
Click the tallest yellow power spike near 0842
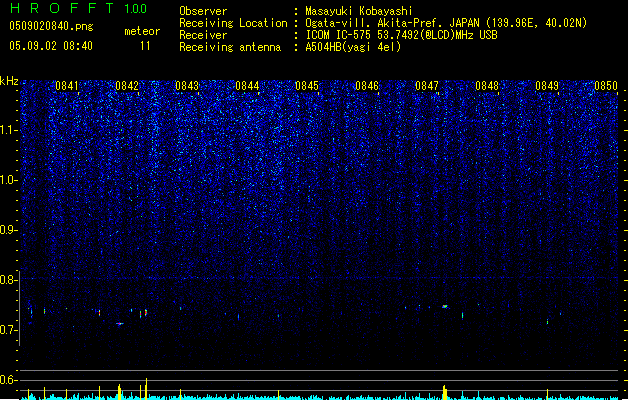(x=146, y=388)
